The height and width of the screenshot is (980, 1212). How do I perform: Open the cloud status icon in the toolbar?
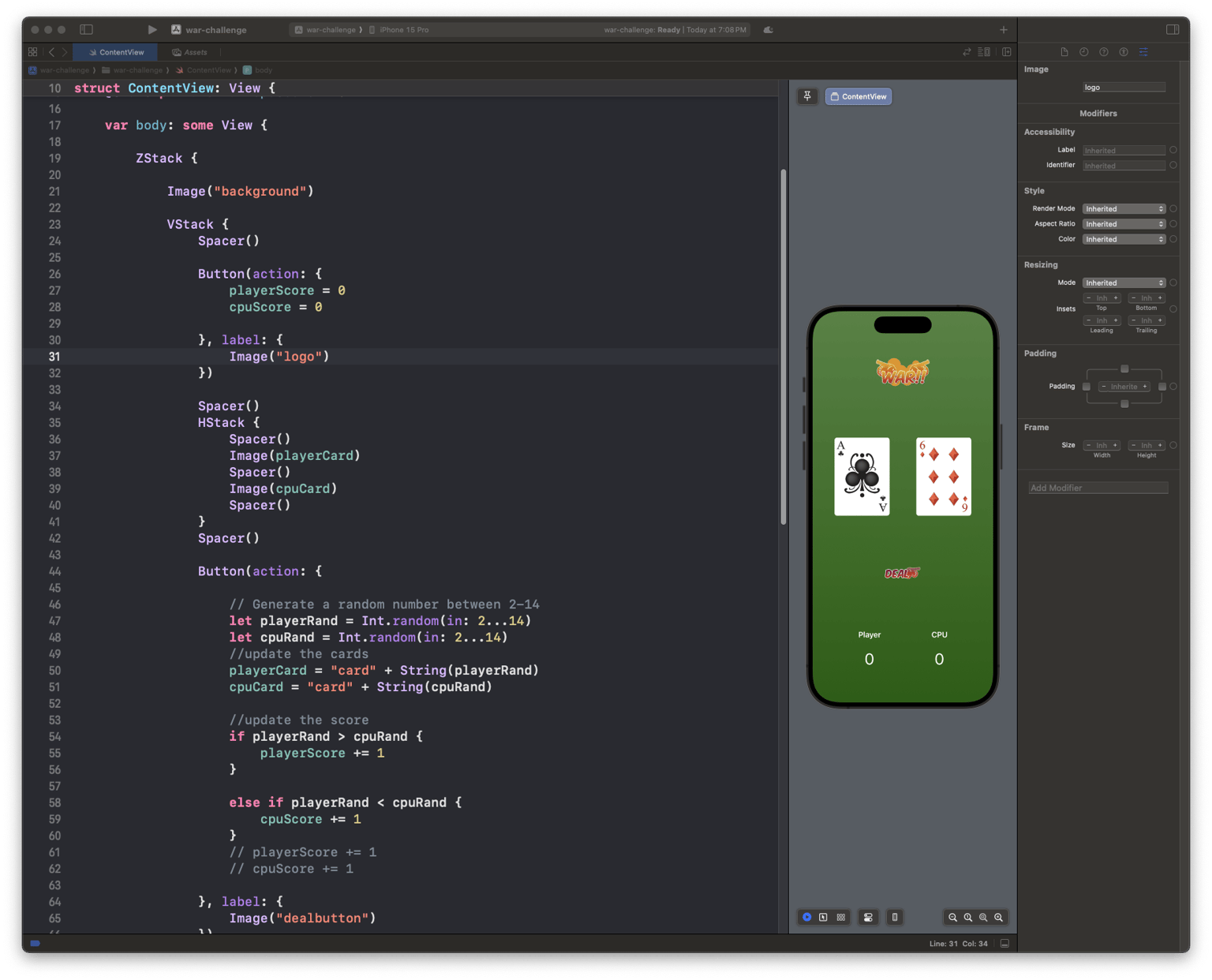[768, 29]
